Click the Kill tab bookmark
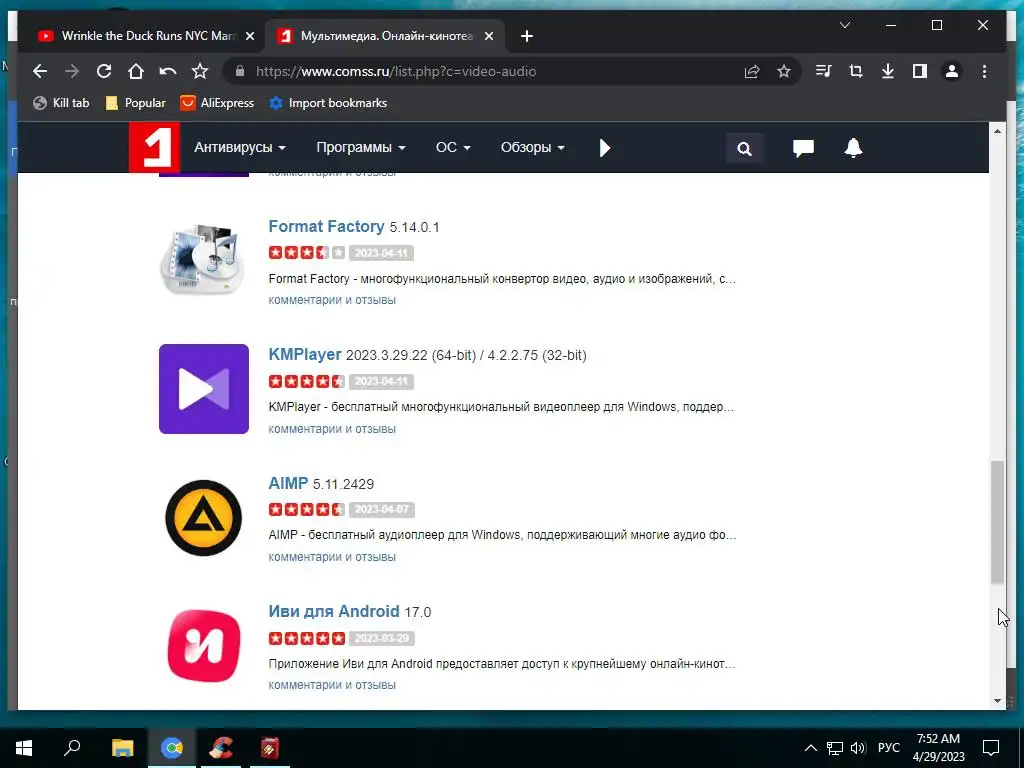Image resolution: width=1024 pixels, height=768 pixels. (x=61, y=103)
